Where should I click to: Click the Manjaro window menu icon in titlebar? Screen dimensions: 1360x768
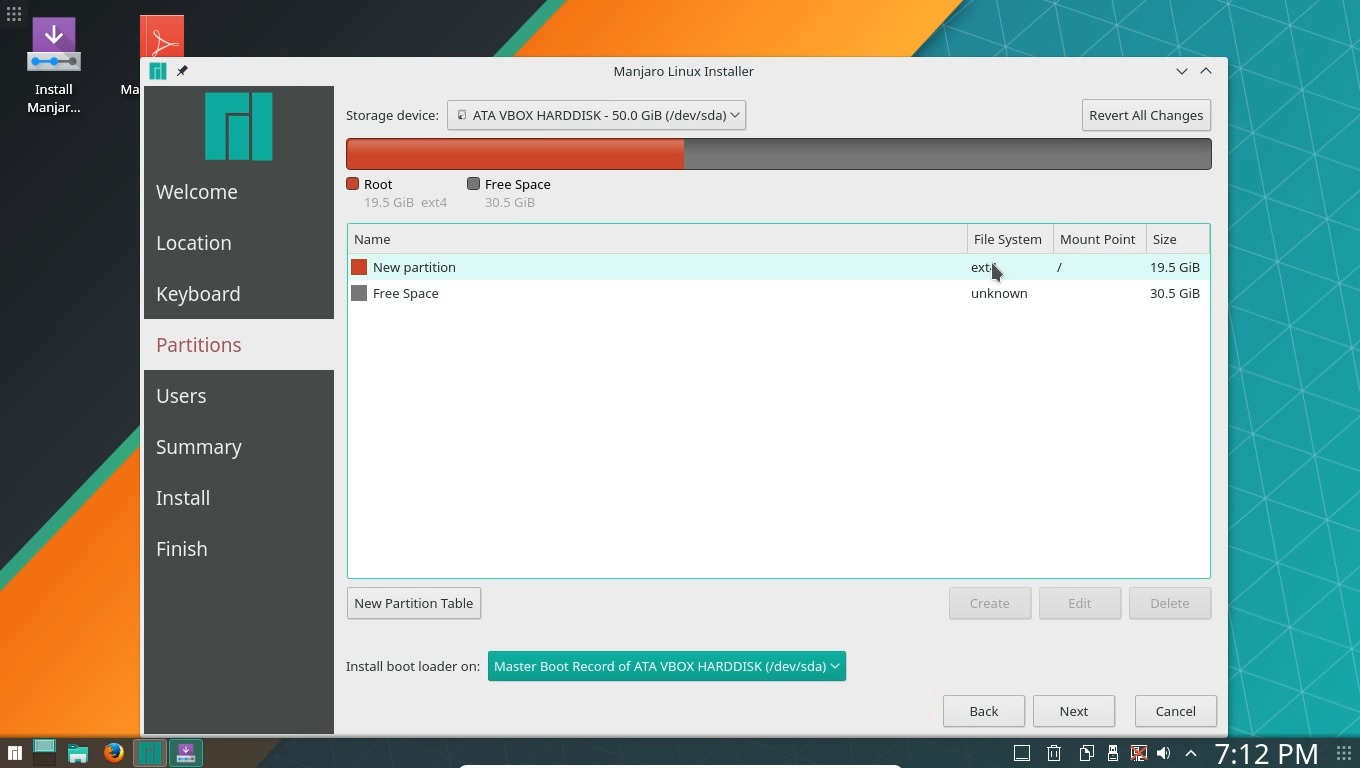(x=157, y=71)
